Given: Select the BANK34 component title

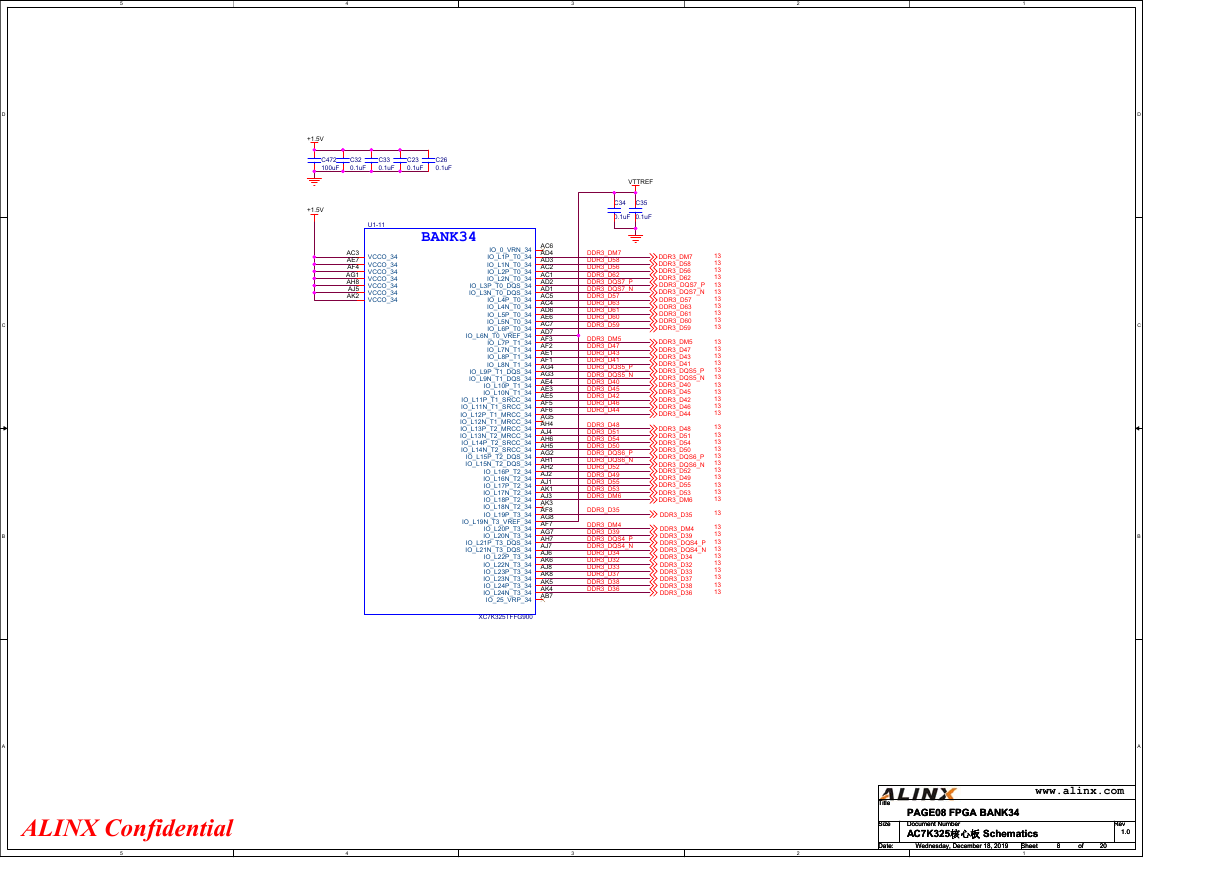Looking at the screenshot, I should tap(449, 237).
